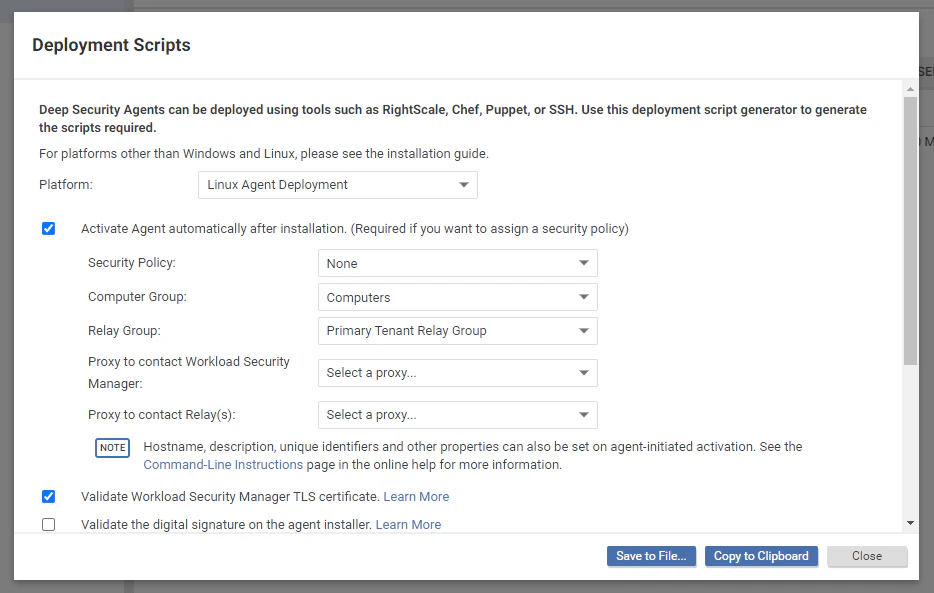Open the Security Policy dropdown set to None
The width and height of the screenshot is (934, 593).
[x=457, y=263]
